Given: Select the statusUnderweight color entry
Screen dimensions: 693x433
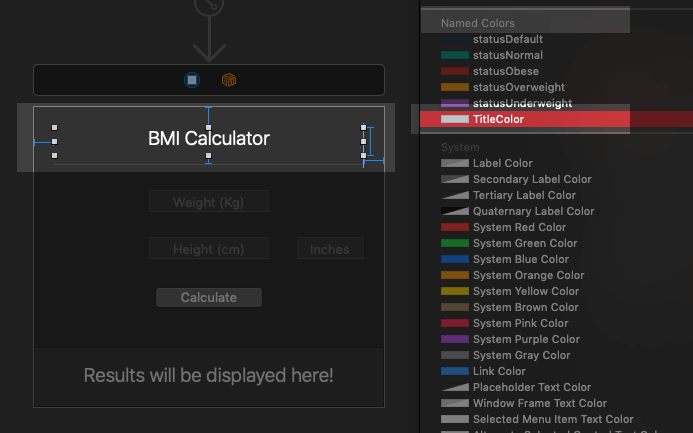Looking at the screenshot, I should click(x=521, y=104).
